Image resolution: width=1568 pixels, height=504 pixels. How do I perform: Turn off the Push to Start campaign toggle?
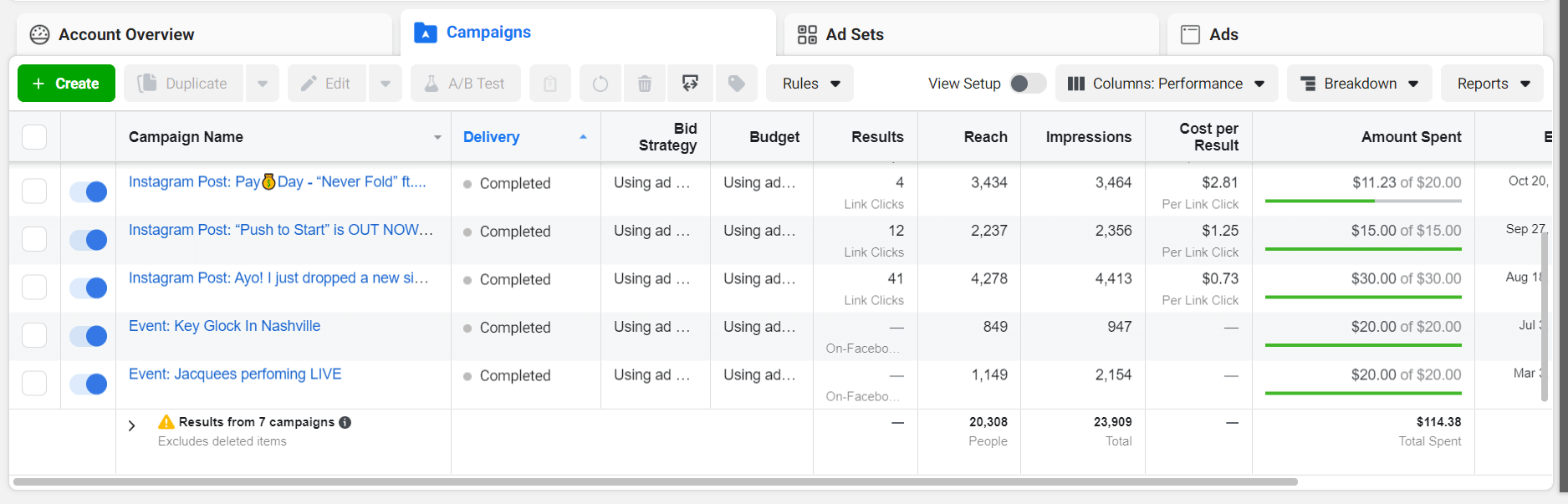[x=88, y=240]
